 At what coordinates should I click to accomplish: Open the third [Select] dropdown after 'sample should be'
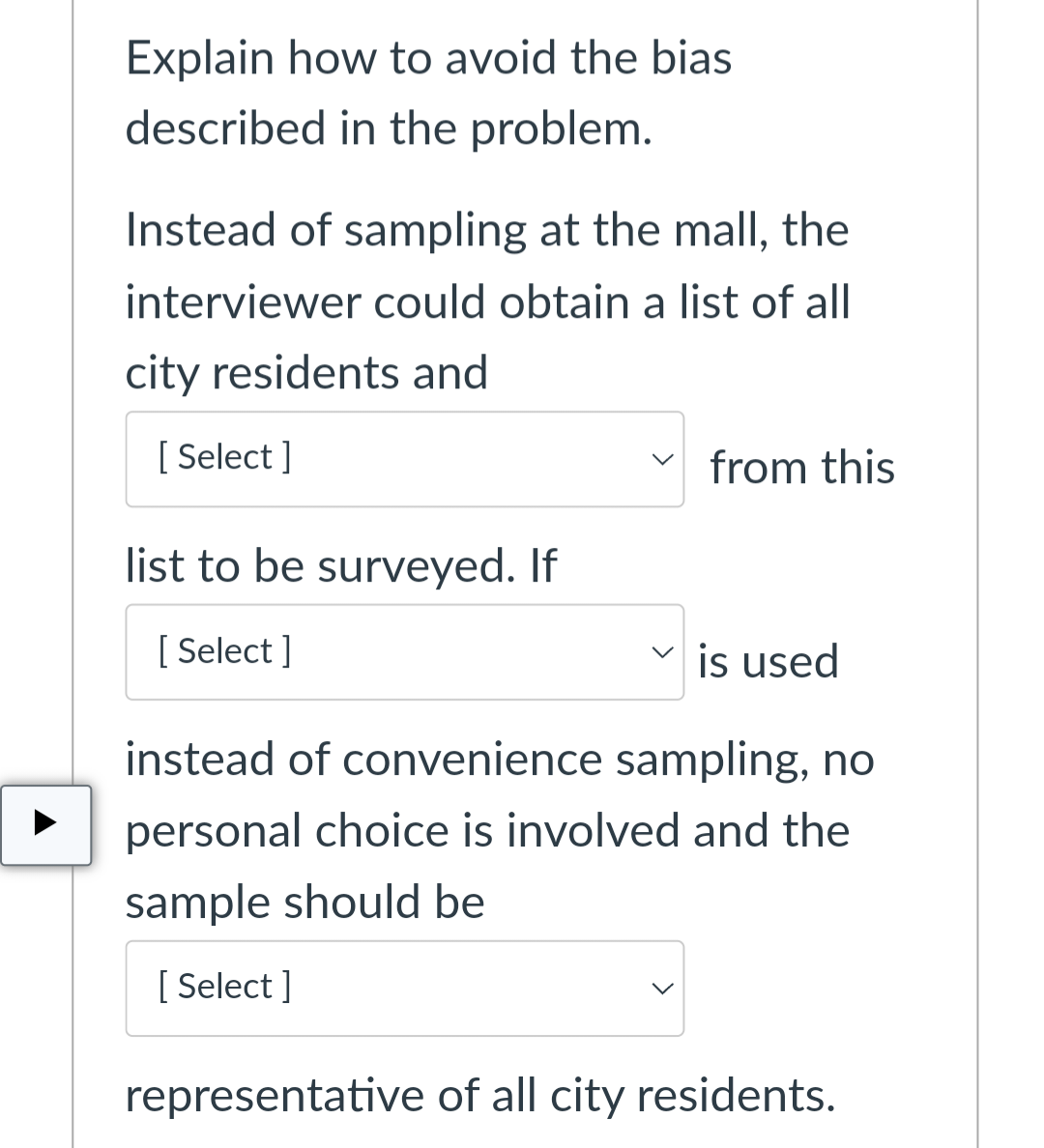tap(404, 988)
